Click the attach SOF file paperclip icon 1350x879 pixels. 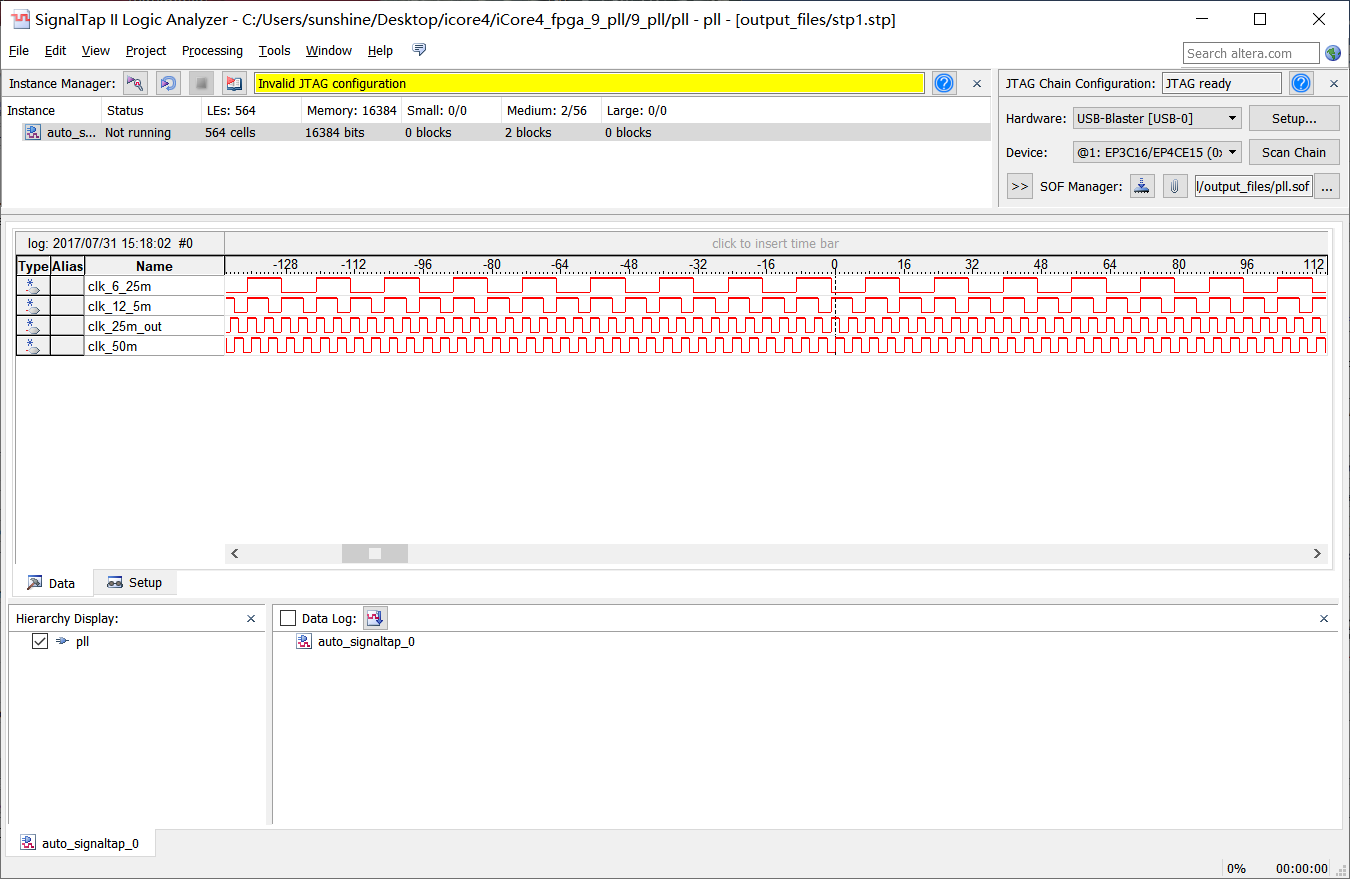click(x=1175, y=186)
